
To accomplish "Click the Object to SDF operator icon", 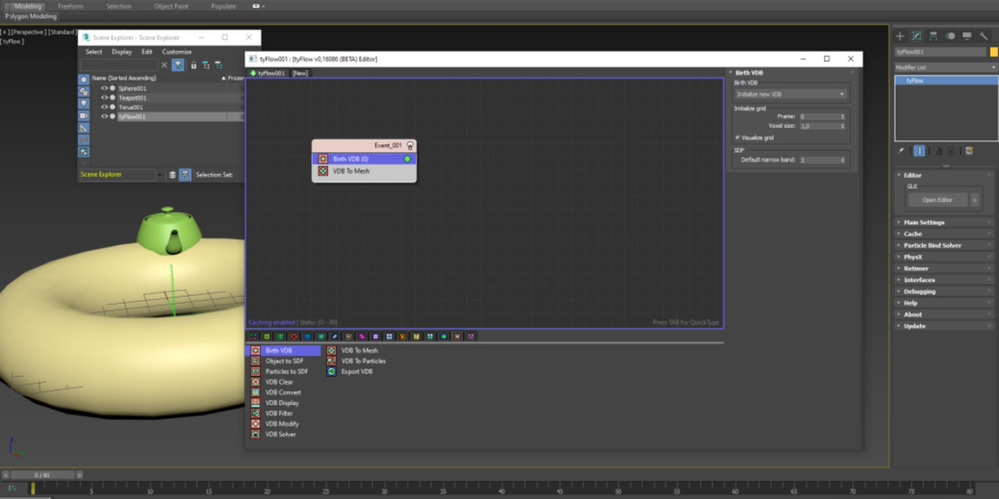I will click(255, 361).
